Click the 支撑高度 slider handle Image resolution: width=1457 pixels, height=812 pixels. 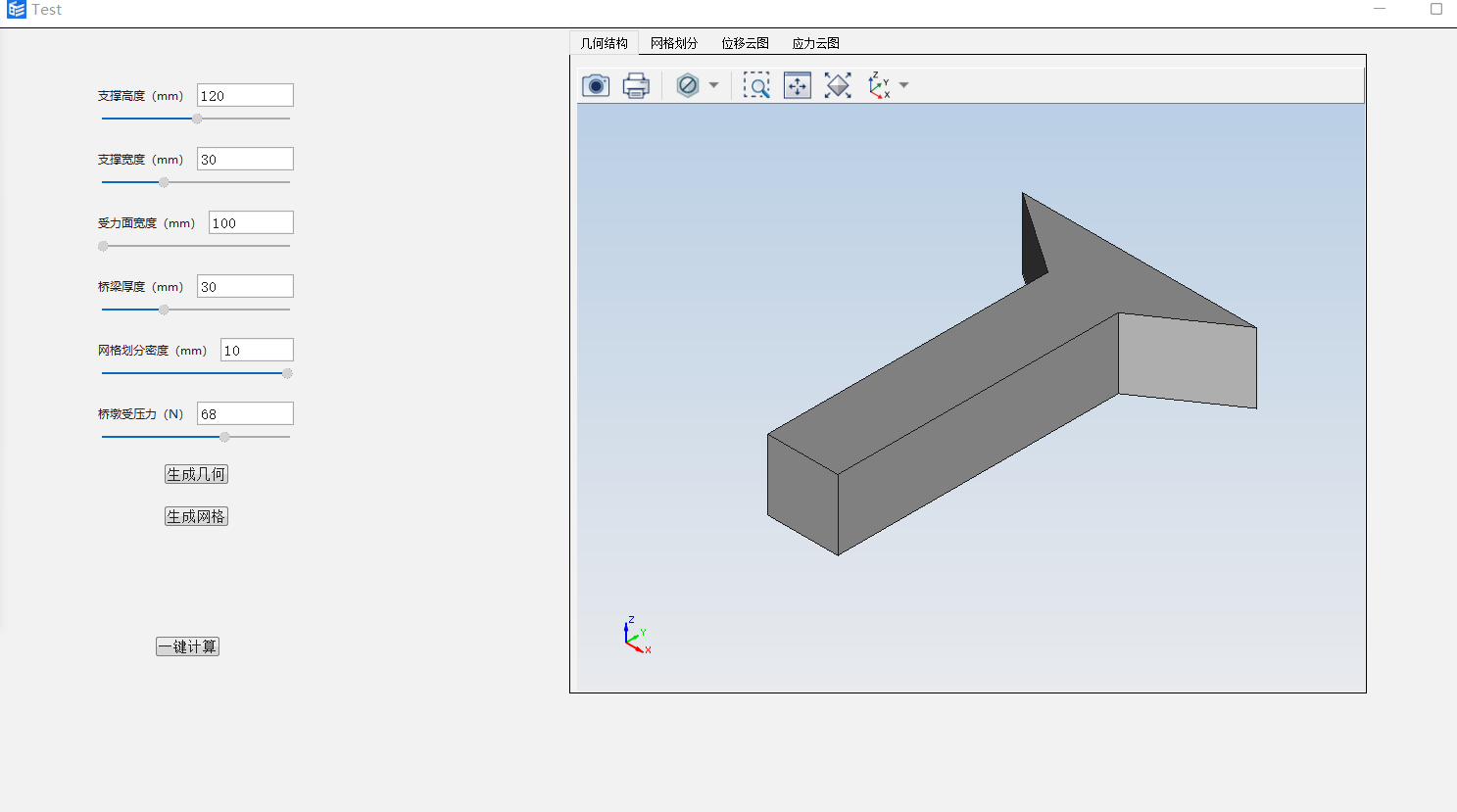(197, 119)
